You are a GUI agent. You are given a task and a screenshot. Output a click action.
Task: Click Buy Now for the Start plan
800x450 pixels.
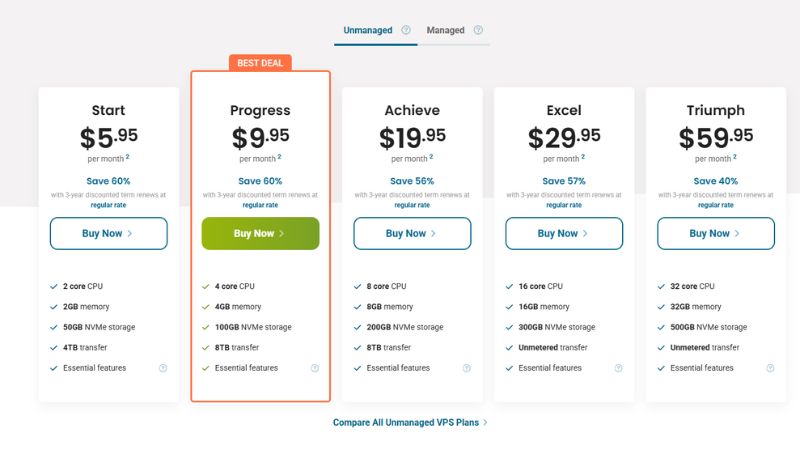click(x=108, y=233)
